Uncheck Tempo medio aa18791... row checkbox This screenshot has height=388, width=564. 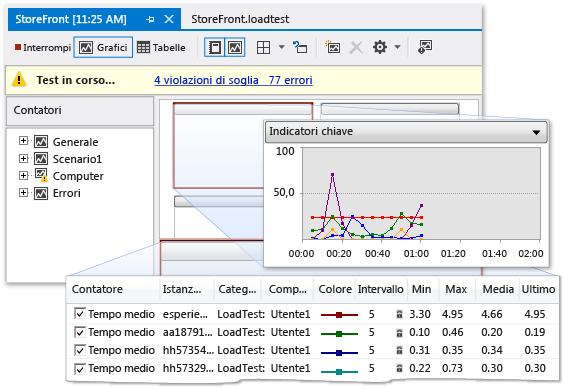pyautogui.click(x=80, y=332)
